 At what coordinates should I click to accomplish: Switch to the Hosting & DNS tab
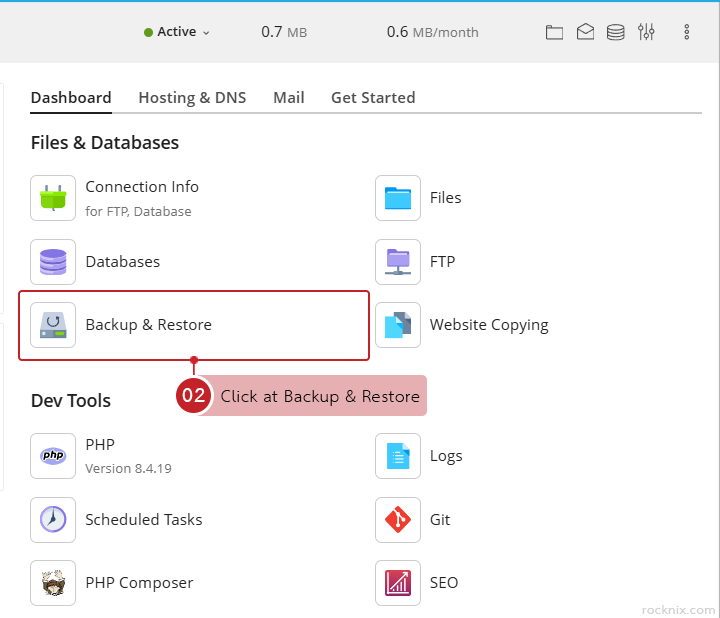(192, 98)
